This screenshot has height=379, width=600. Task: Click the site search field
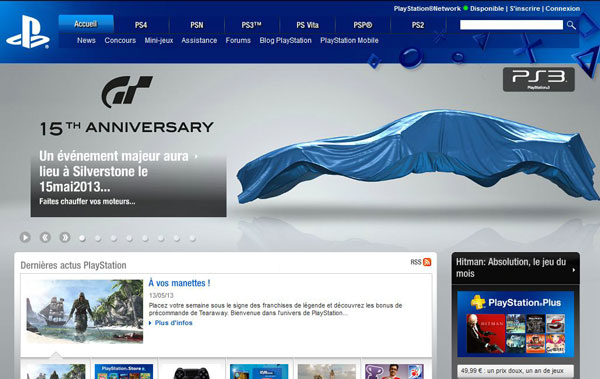coord(511,25)
